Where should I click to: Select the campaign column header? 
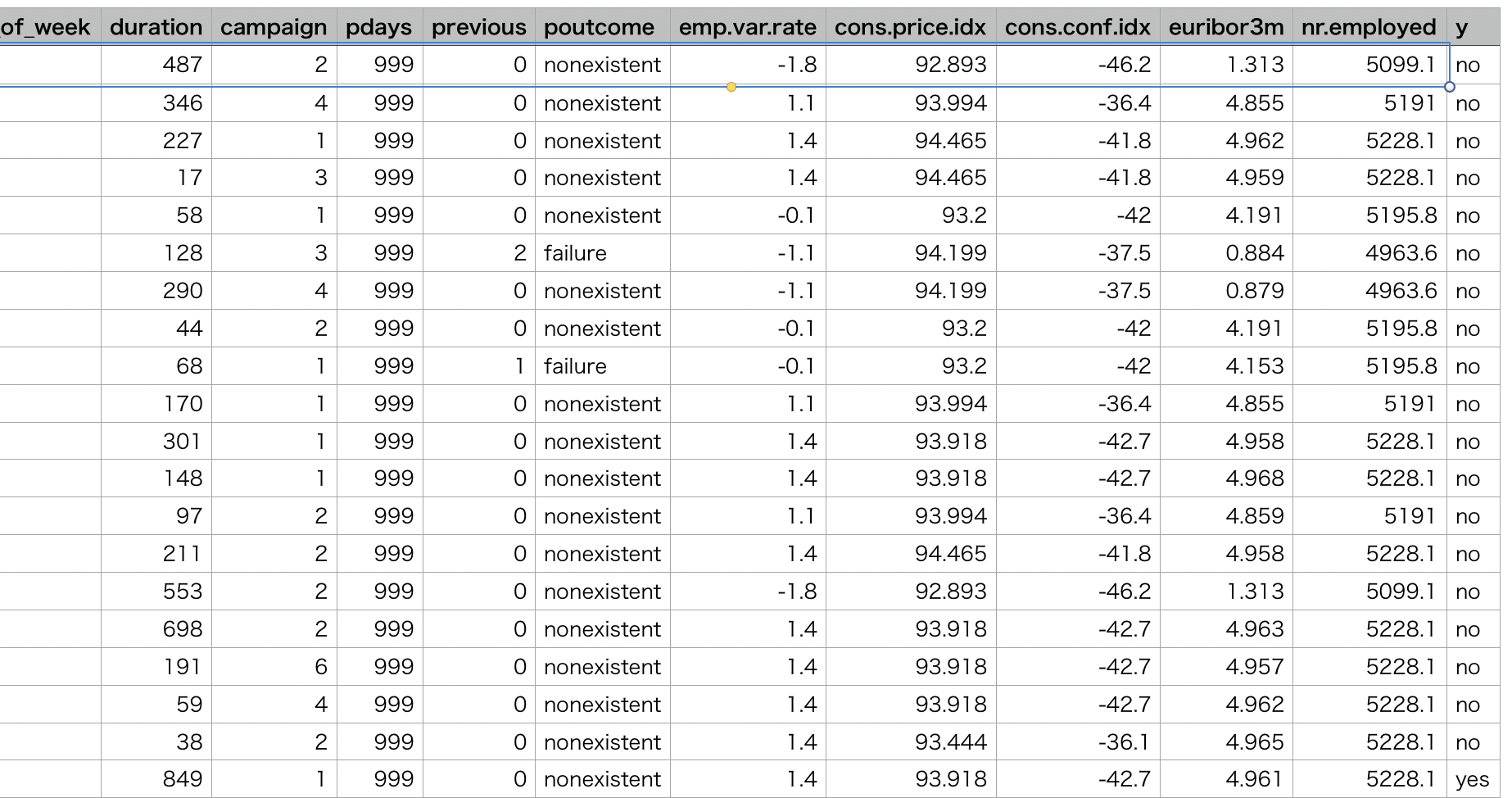pyautogui.click(x=274, y=27)
